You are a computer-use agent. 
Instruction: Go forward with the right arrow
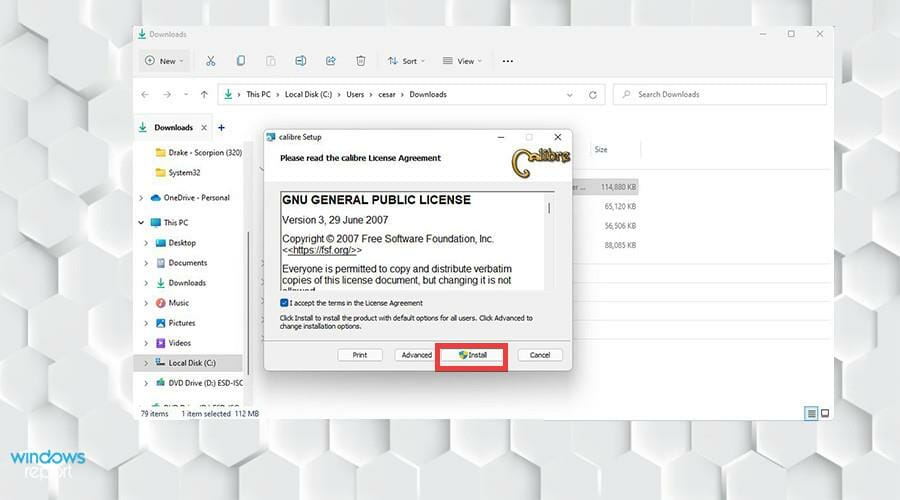point(166,95)
